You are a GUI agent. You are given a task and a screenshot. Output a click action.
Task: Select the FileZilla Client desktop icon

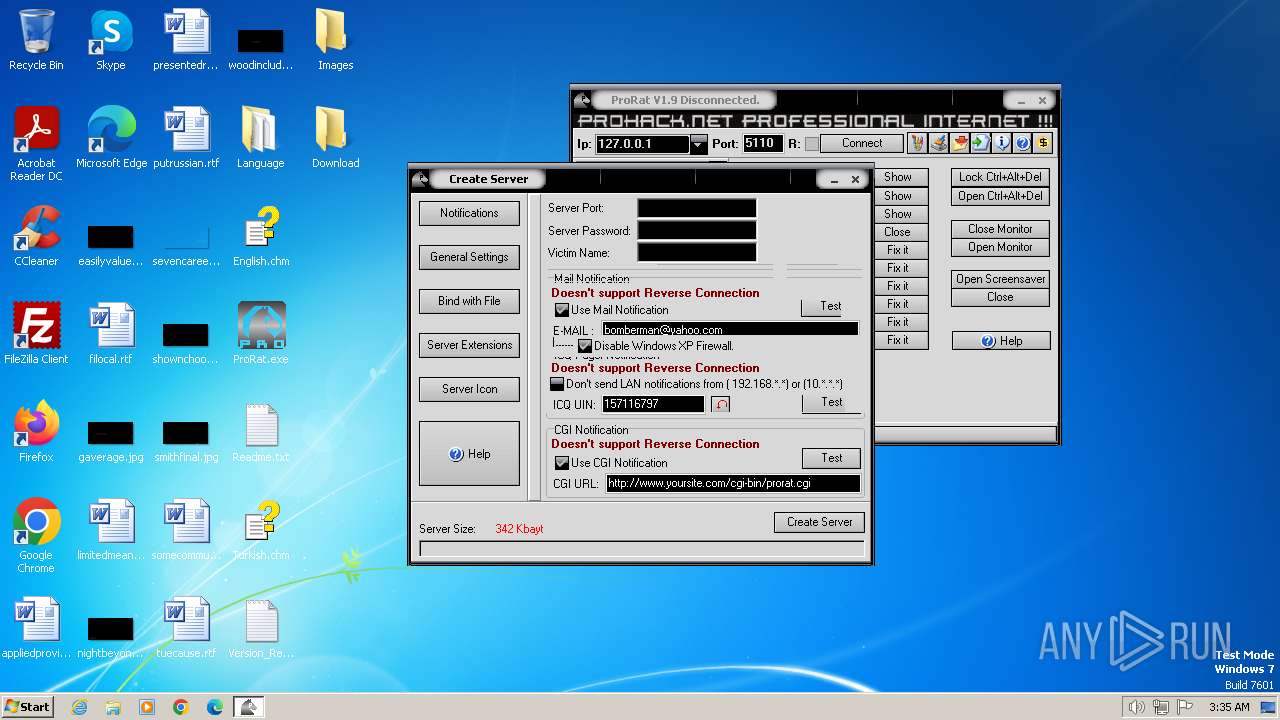pyautogui.click(x=36, y=334)
